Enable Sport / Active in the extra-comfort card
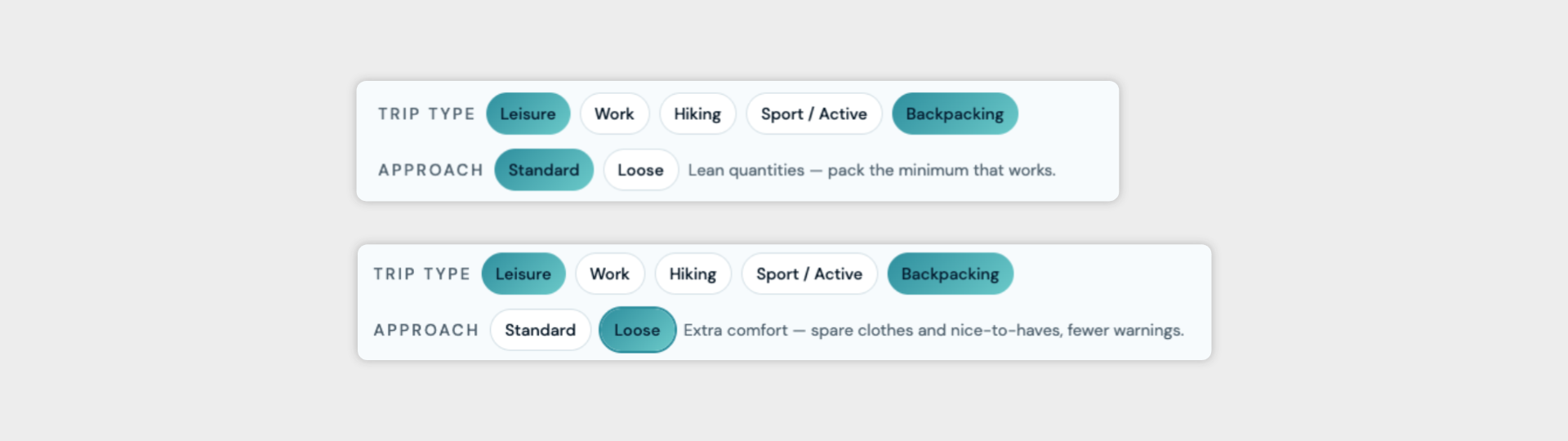 point(809,274)
